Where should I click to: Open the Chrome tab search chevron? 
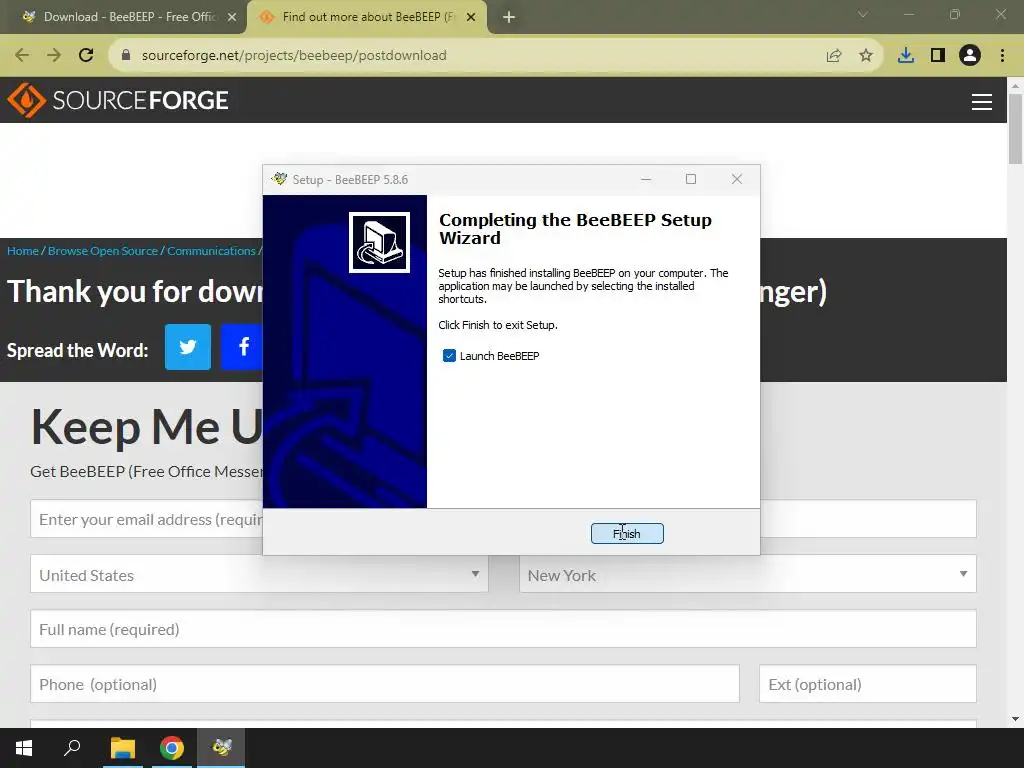pos(863,14)
